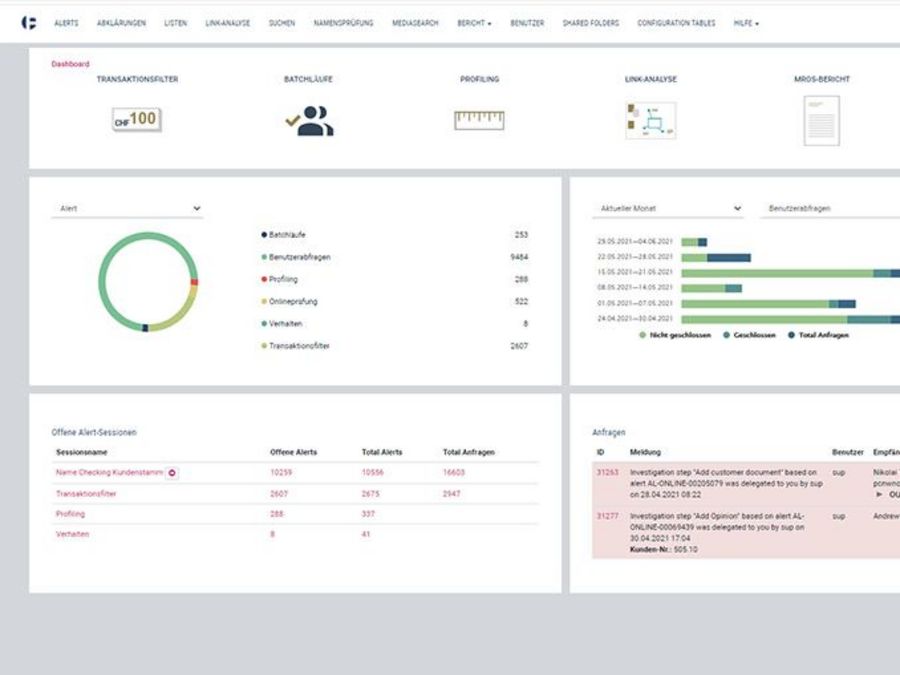Open the Shared Folders menu item
This screenshot has width=900, height=675.
[591, 23]
